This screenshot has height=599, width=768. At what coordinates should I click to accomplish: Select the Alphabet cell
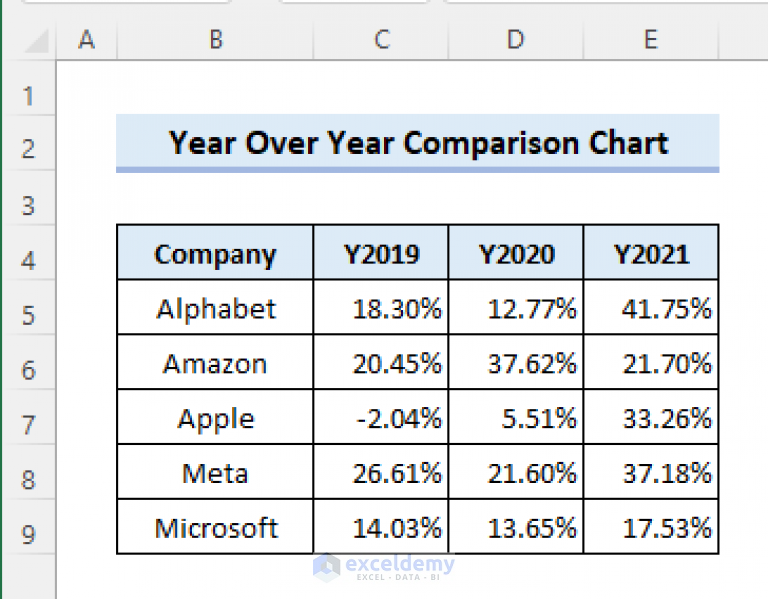coord(215,308)
